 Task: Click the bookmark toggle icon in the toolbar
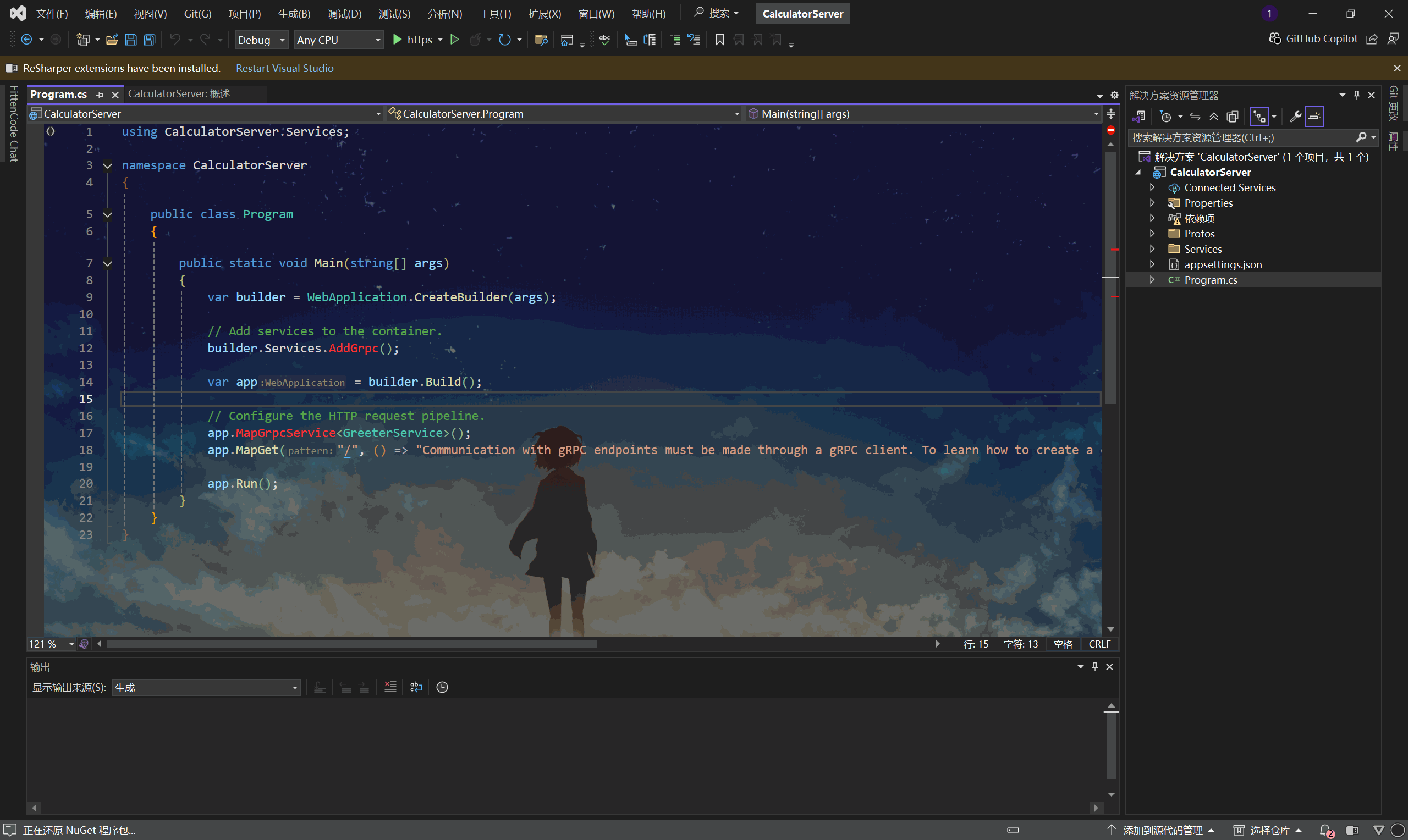click(x=719, y=40)
